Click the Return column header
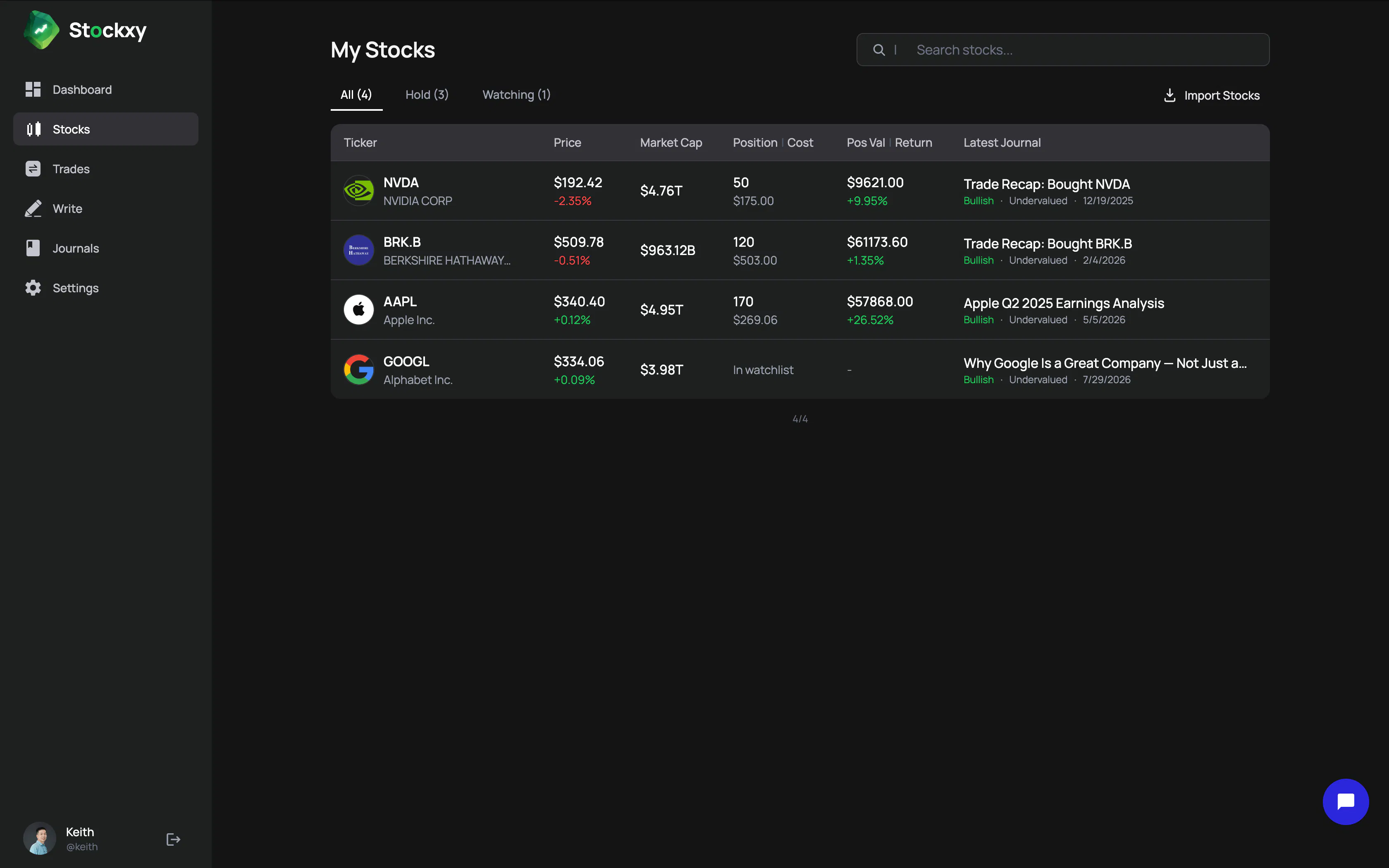 [913, 142]
